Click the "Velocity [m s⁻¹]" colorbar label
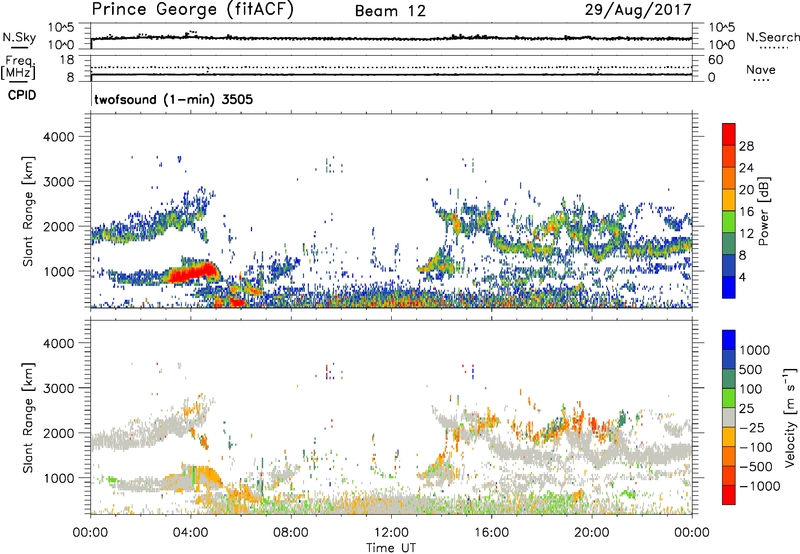800x554 pixels. click(790, 417)
